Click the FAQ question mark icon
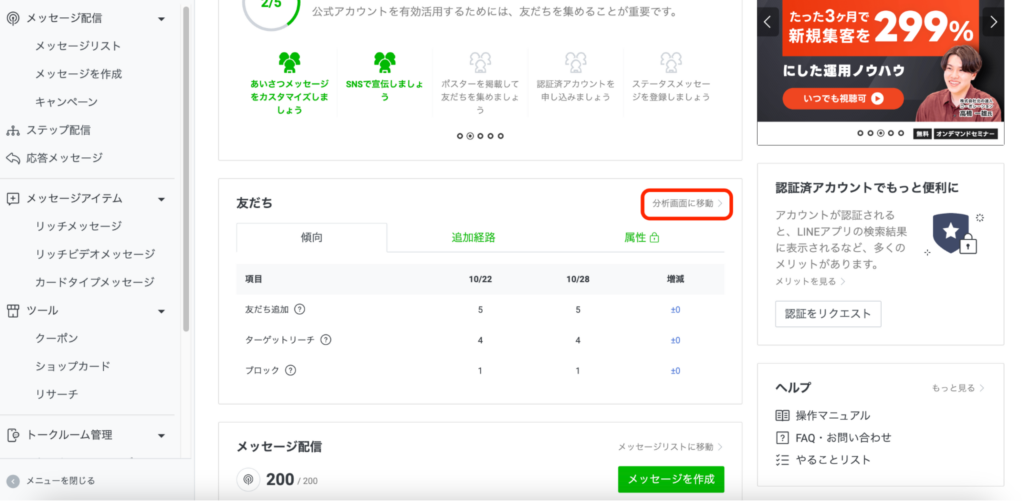This screenshot has width=1024, height=501. (782, 438)
